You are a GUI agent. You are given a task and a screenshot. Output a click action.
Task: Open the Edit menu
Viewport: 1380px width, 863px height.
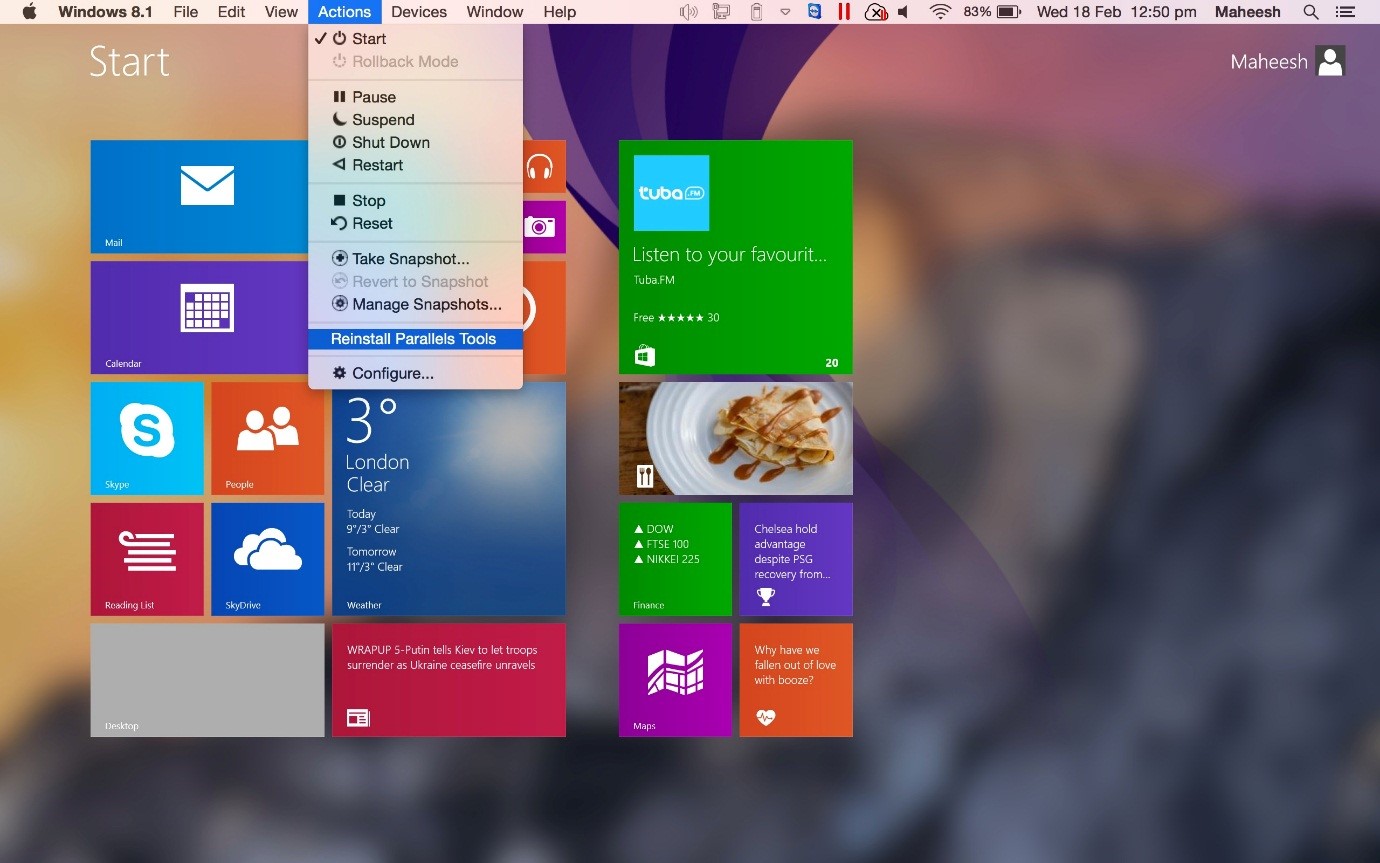232,12
